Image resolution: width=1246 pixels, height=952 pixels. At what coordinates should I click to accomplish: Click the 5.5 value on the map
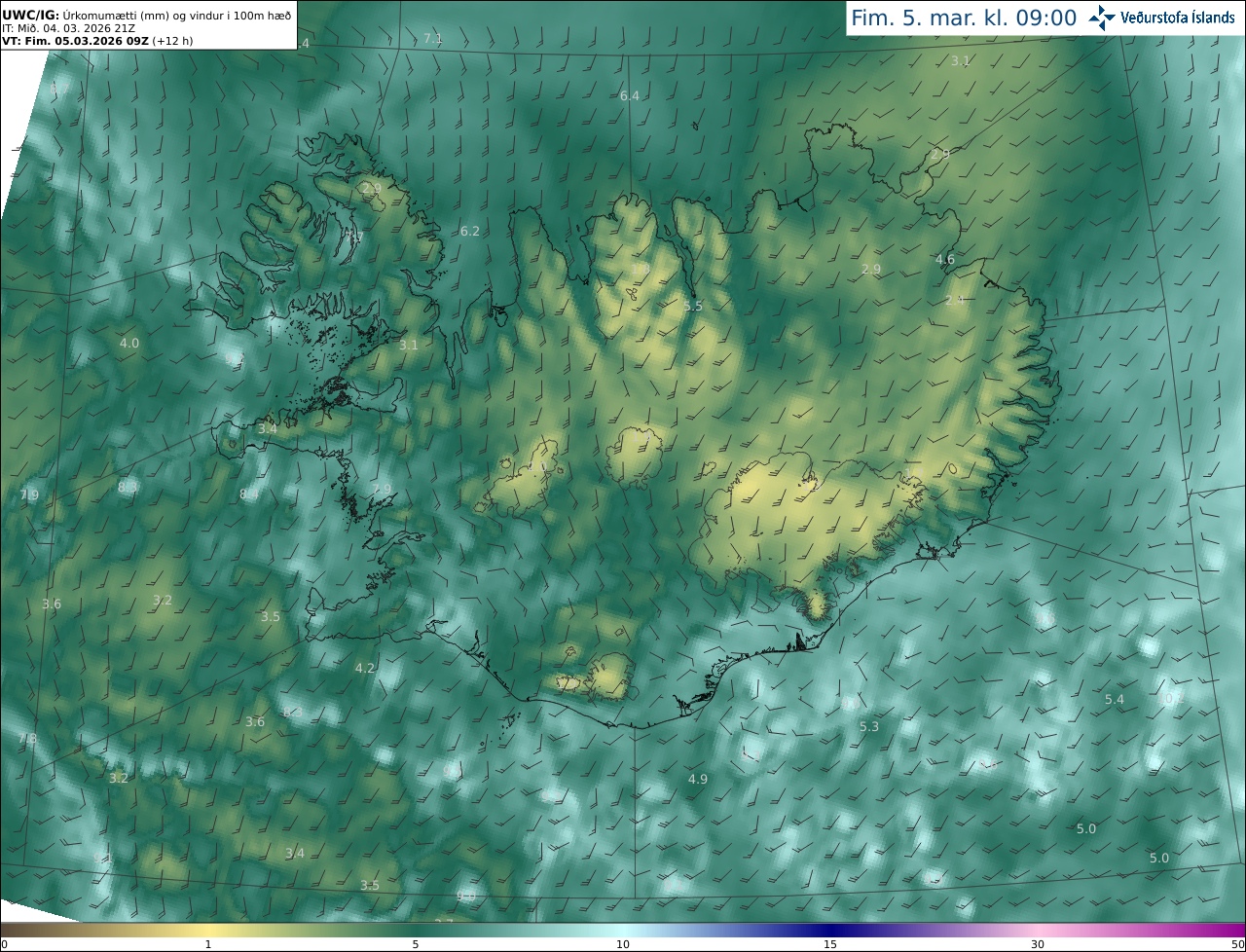point(693,306)
